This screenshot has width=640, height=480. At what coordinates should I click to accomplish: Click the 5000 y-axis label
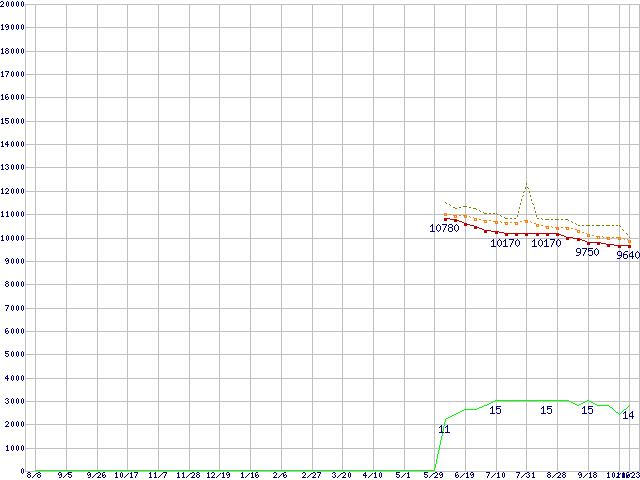pos(15,355)
